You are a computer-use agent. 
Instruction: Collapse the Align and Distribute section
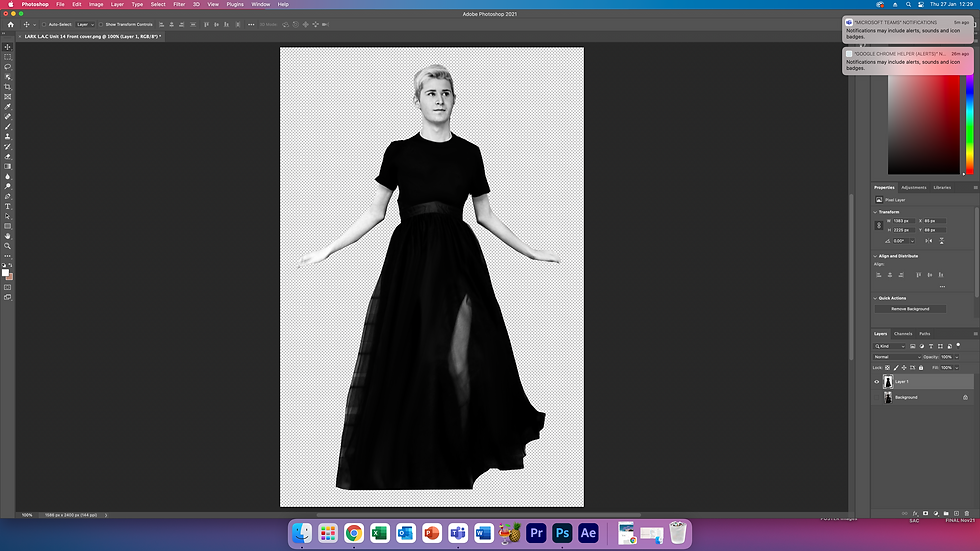coord(876,256)
